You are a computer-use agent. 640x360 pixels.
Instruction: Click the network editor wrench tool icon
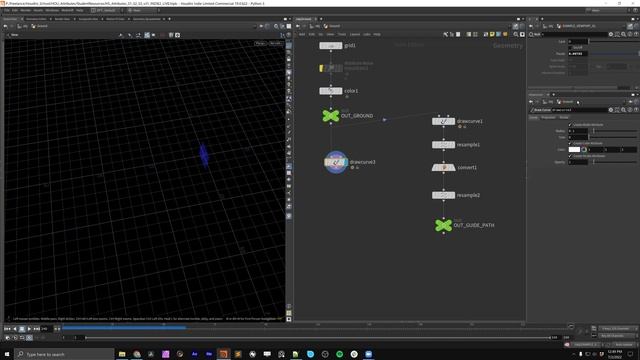445,35
